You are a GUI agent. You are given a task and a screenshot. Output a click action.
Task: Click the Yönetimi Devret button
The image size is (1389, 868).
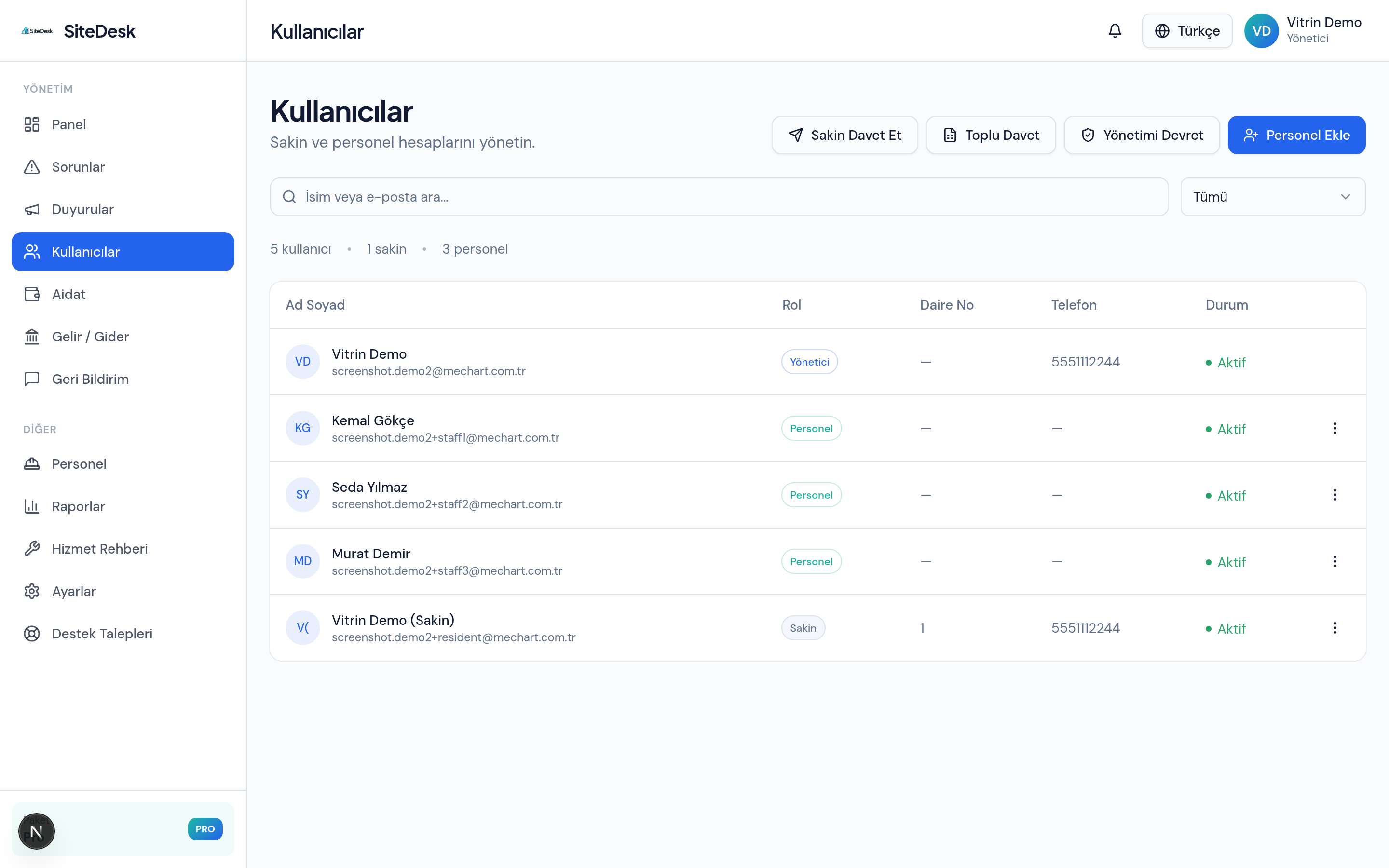click(1141, 135)
